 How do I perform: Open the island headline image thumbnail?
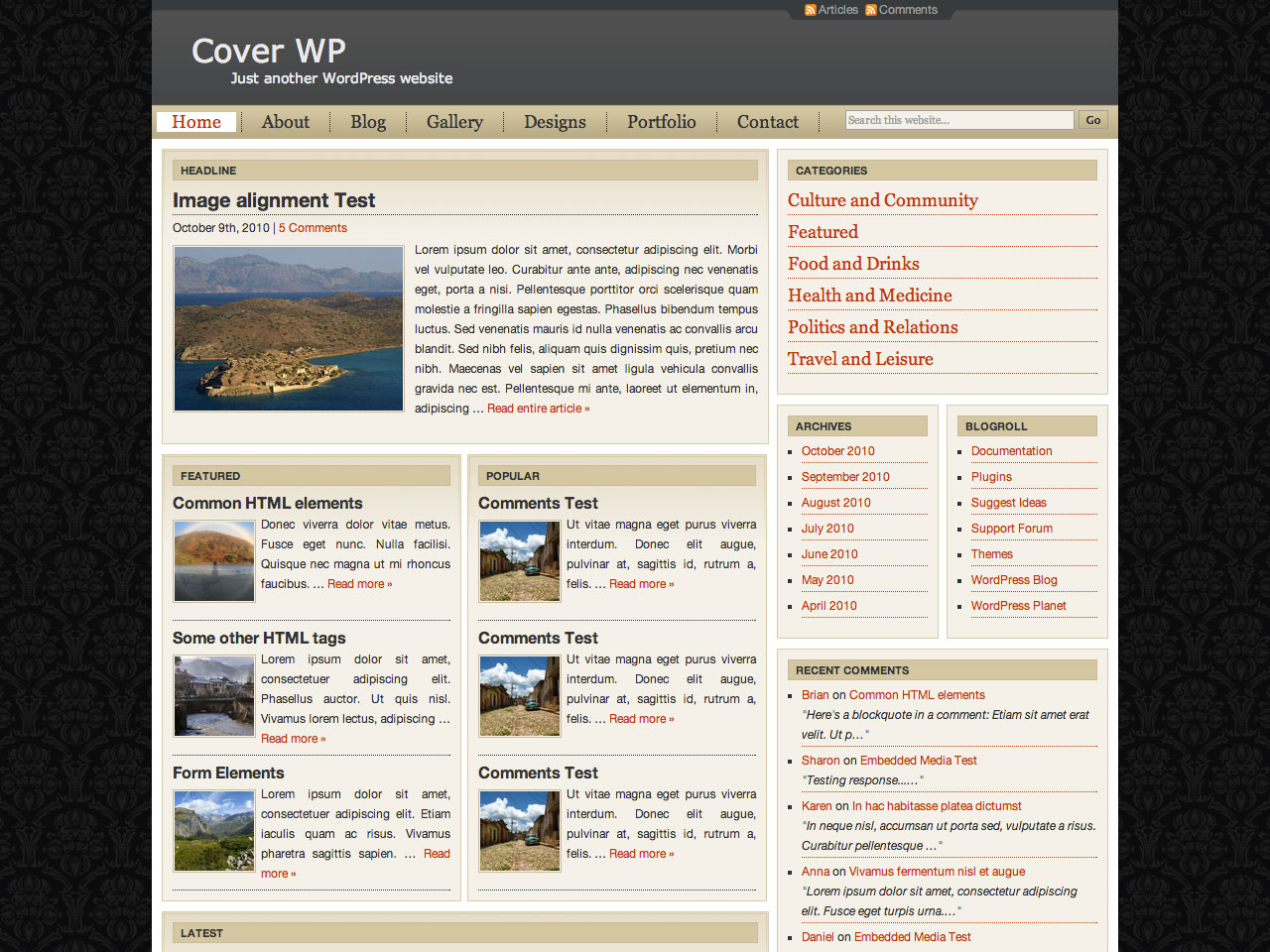289,328
